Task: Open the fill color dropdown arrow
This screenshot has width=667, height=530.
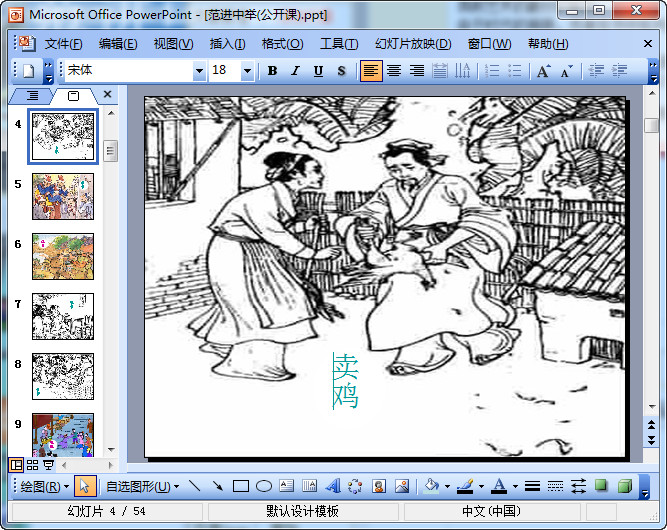Action: [447, 486]
